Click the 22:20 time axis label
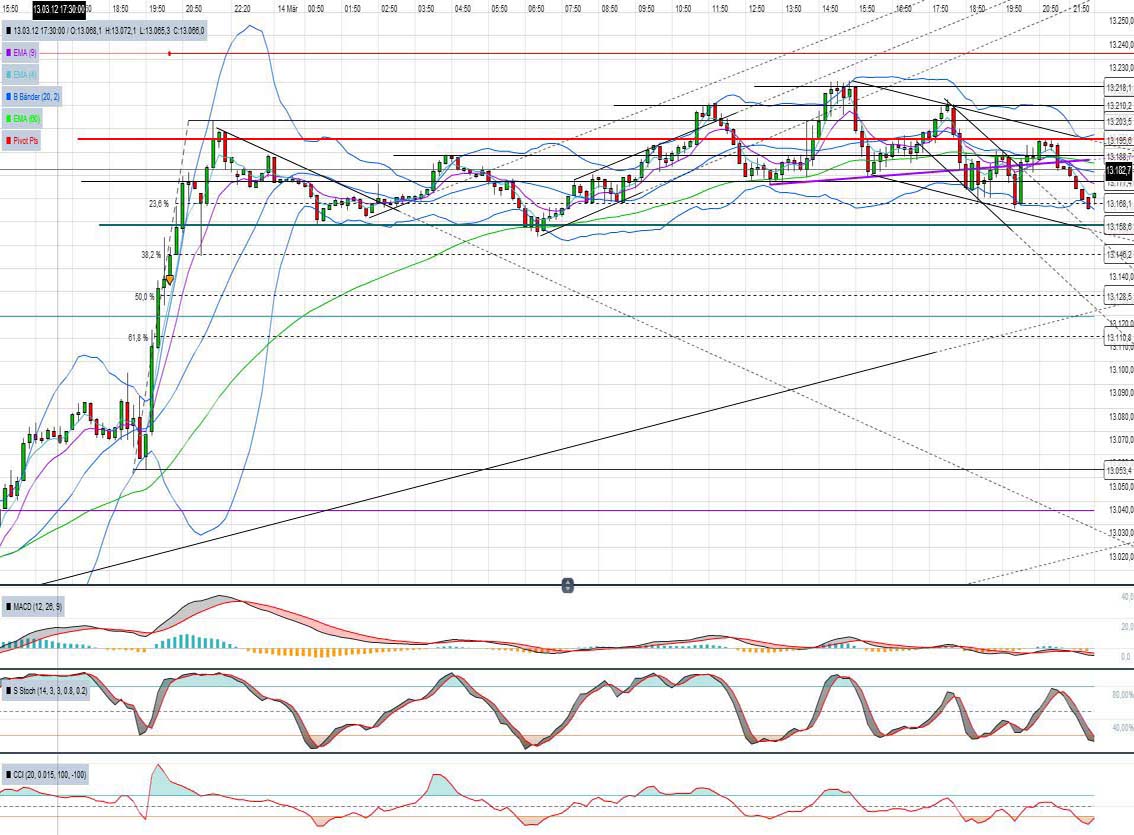Viewport: 1134px width, 835px height. tap(242, 9)
